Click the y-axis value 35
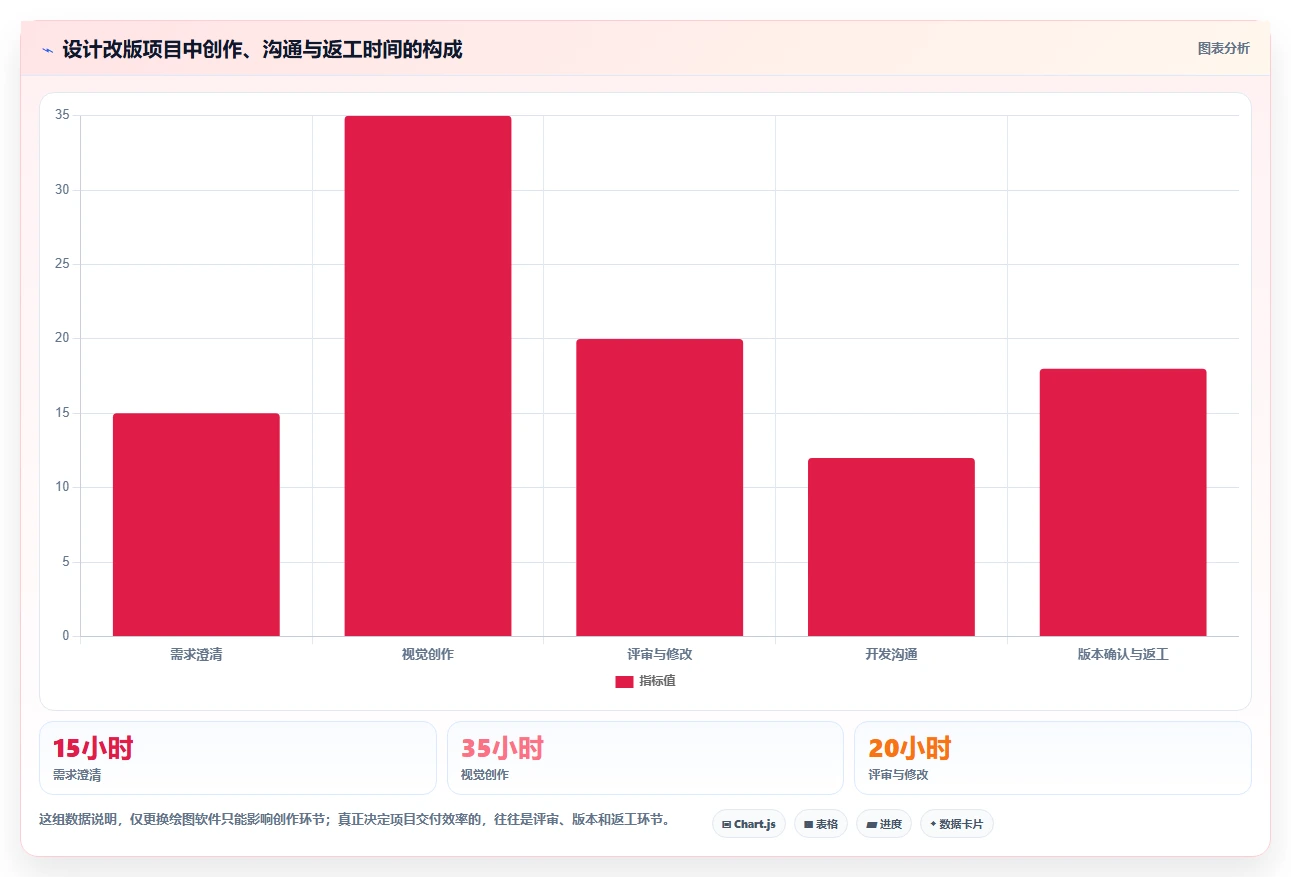Screen dimensions: 1291x877 (x=63, y=116)
